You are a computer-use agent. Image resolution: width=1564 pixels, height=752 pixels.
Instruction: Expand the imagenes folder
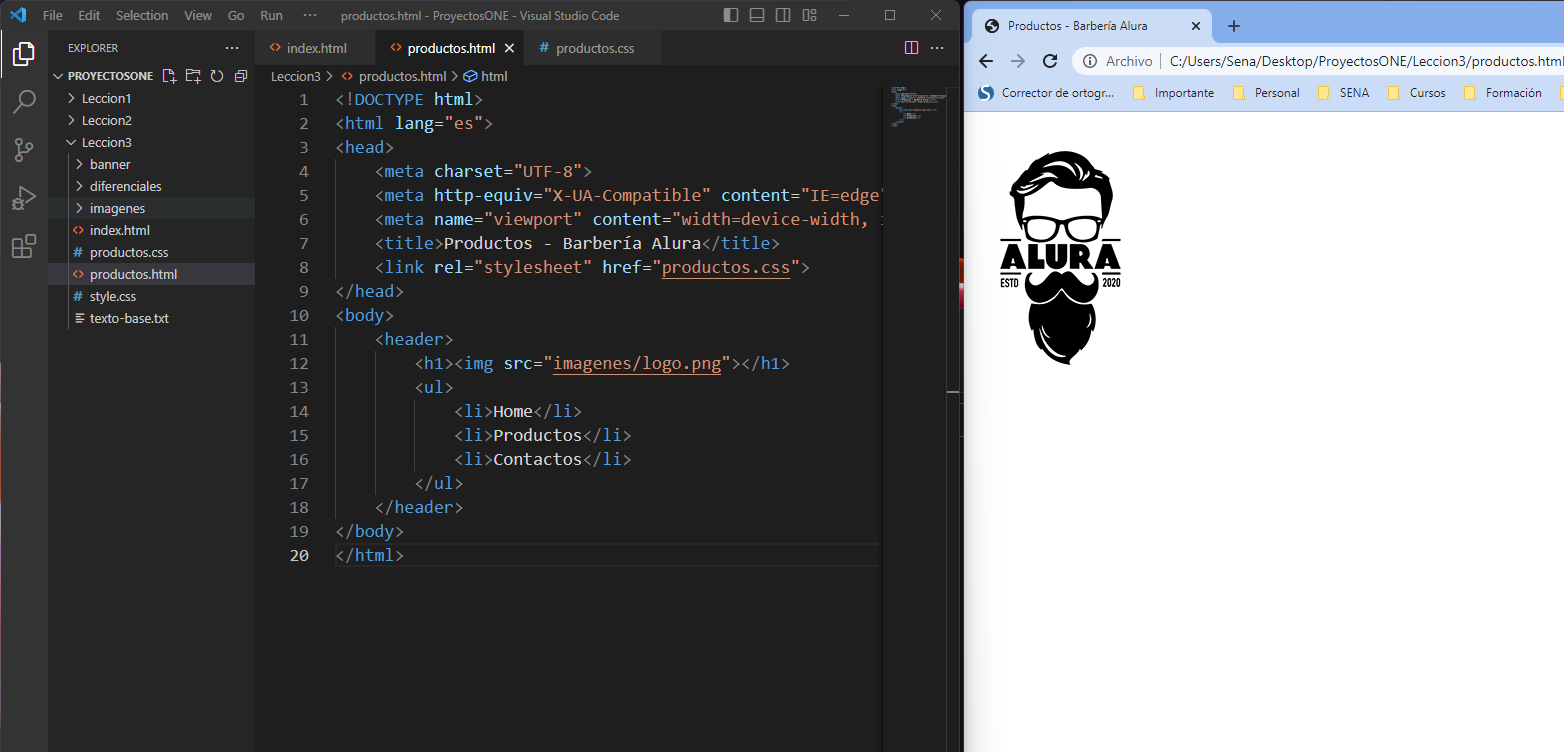click(151, 208)
